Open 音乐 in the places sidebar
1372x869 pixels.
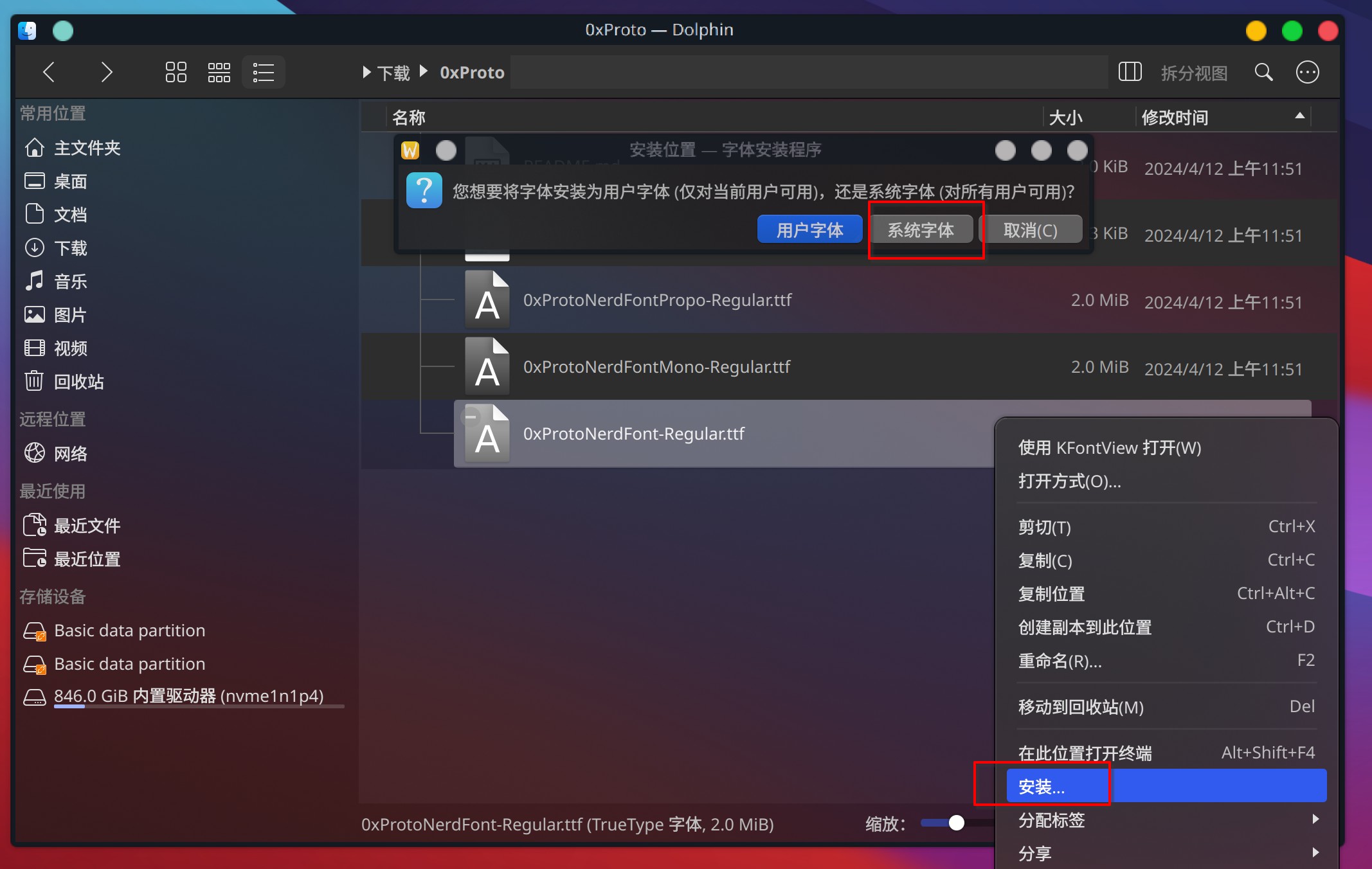click(x=70, y=282)
